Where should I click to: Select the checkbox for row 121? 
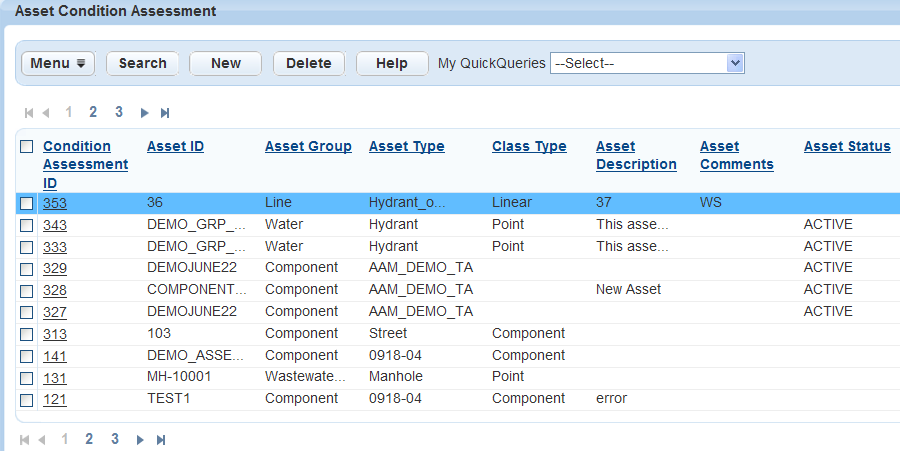tap(27, 399)
